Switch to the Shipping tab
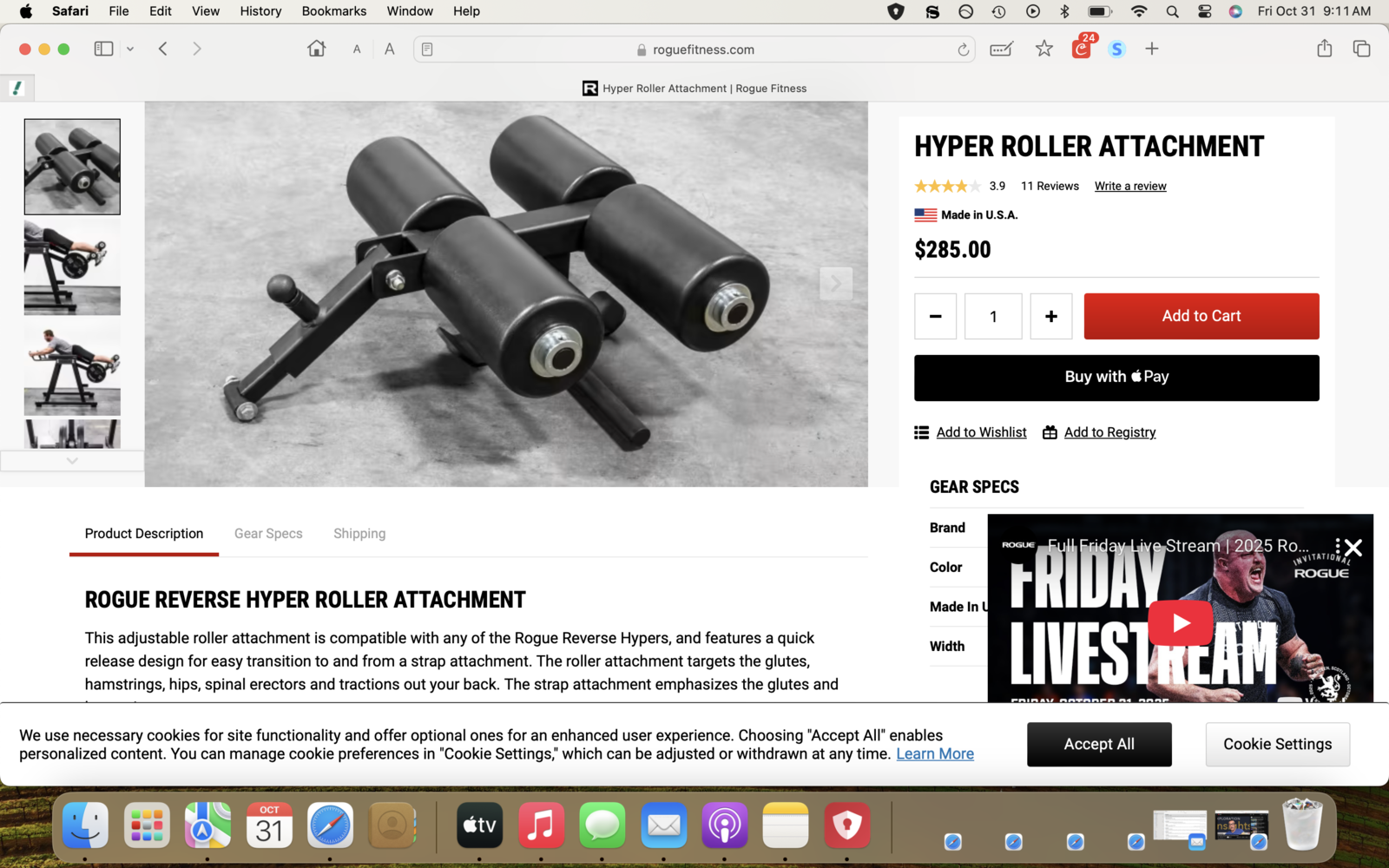 [x=359, y=533]
